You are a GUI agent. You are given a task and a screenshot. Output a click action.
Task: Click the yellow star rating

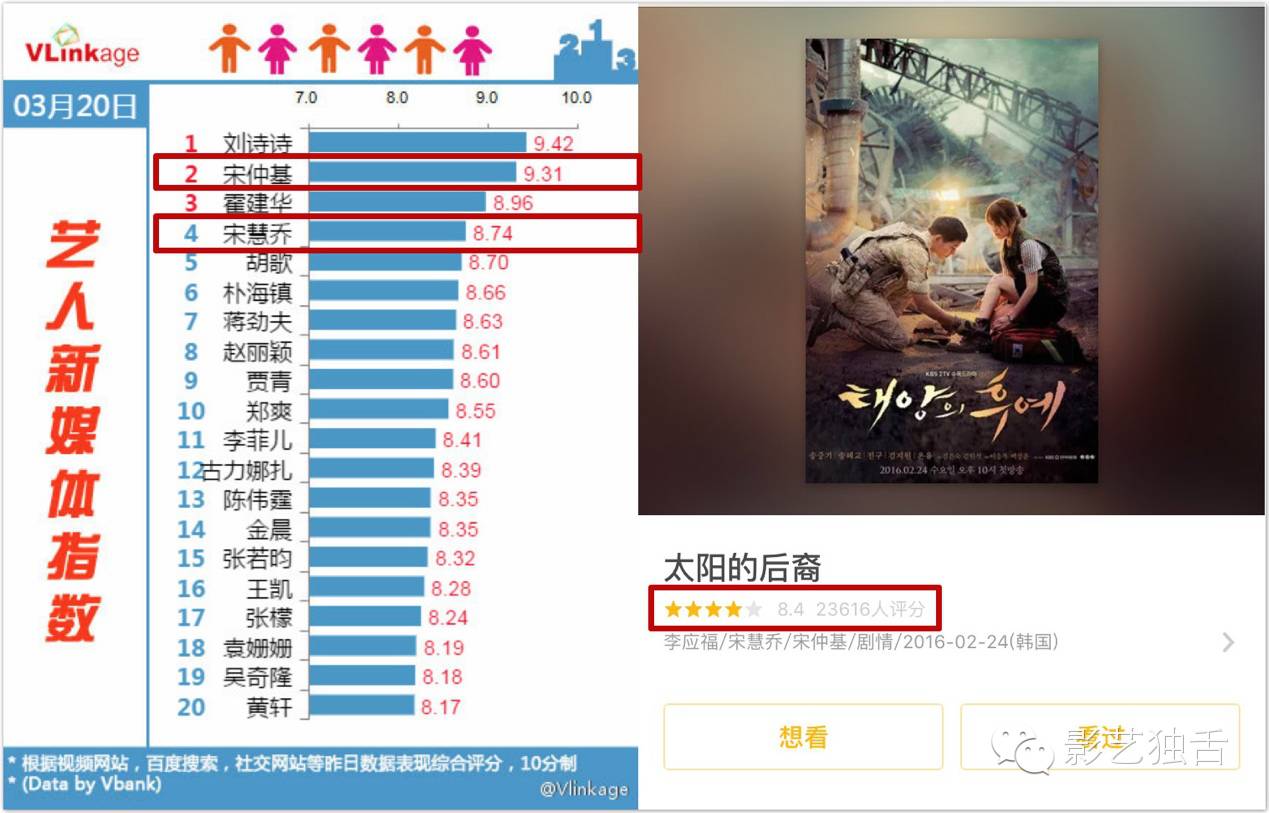[714, 609]
